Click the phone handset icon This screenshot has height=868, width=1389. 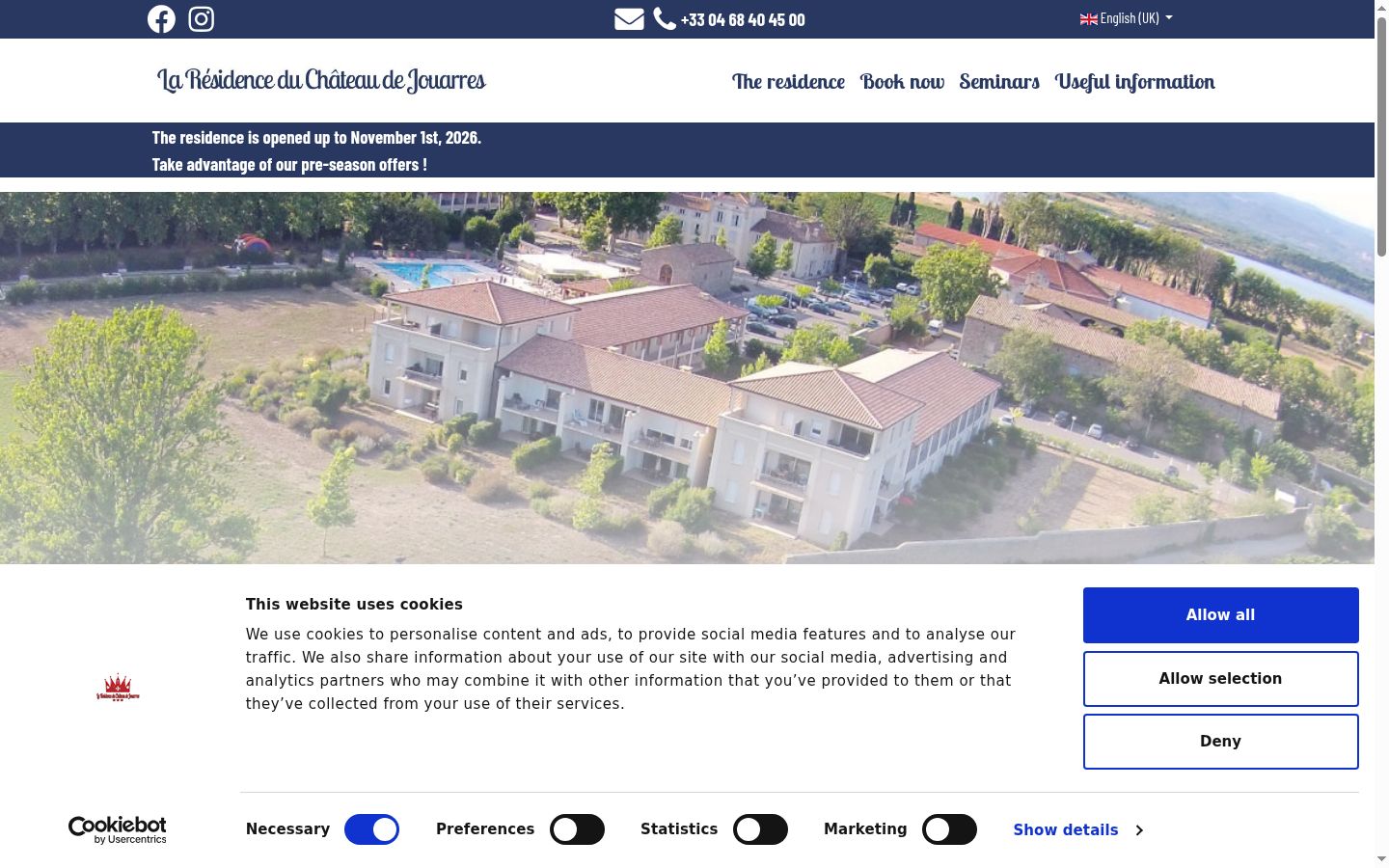pyautogui.click(x=665, y=18)
